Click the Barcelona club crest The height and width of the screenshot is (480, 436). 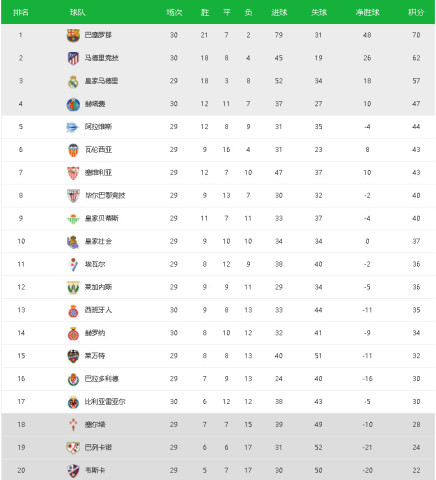pos(73,35)
